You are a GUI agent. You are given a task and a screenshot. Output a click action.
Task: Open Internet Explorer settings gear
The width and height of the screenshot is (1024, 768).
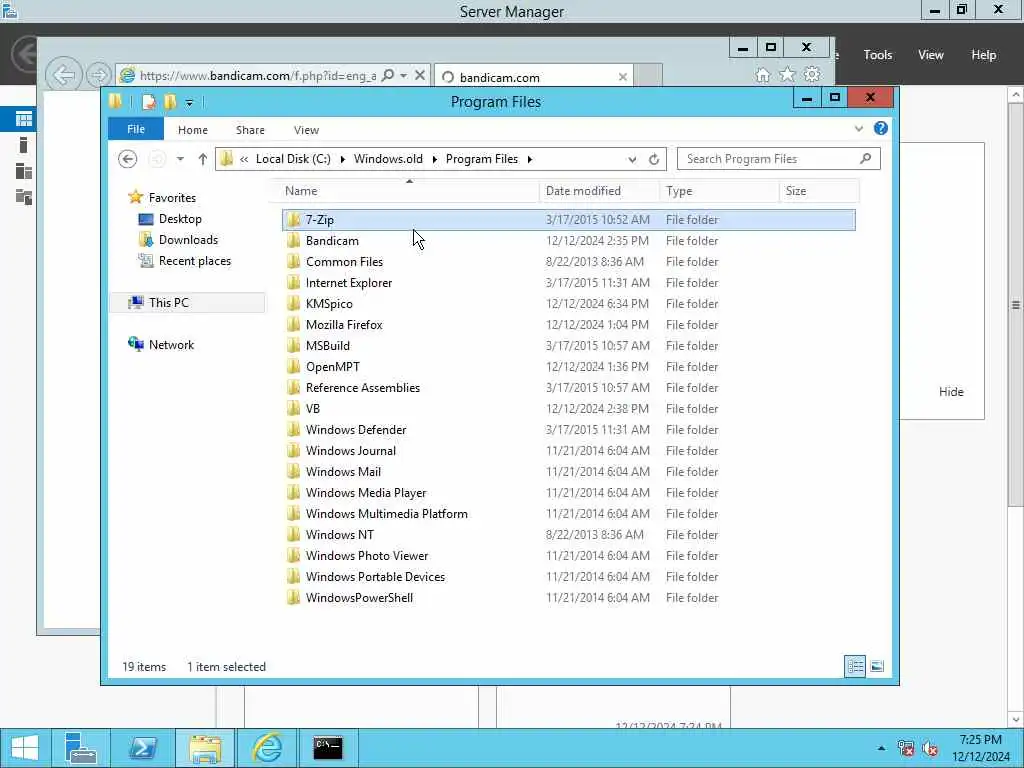(x=812, y=74)
